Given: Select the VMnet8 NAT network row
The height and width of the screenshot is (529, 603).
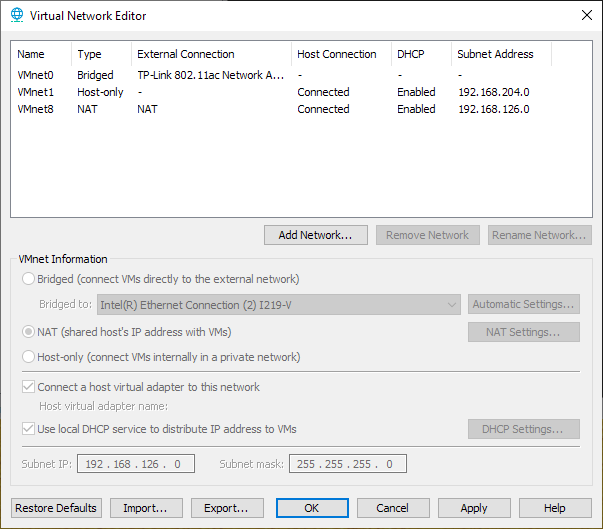Looking at the screenshot, I should point(150,109).
